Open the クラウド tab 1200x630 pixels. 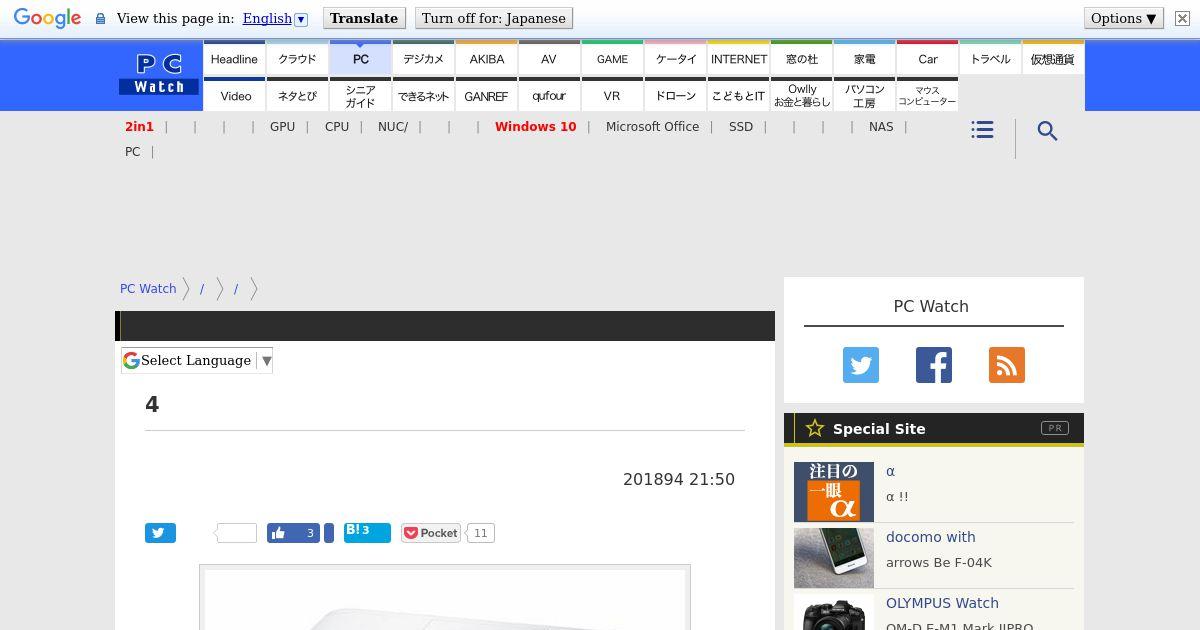coord(297,59)
